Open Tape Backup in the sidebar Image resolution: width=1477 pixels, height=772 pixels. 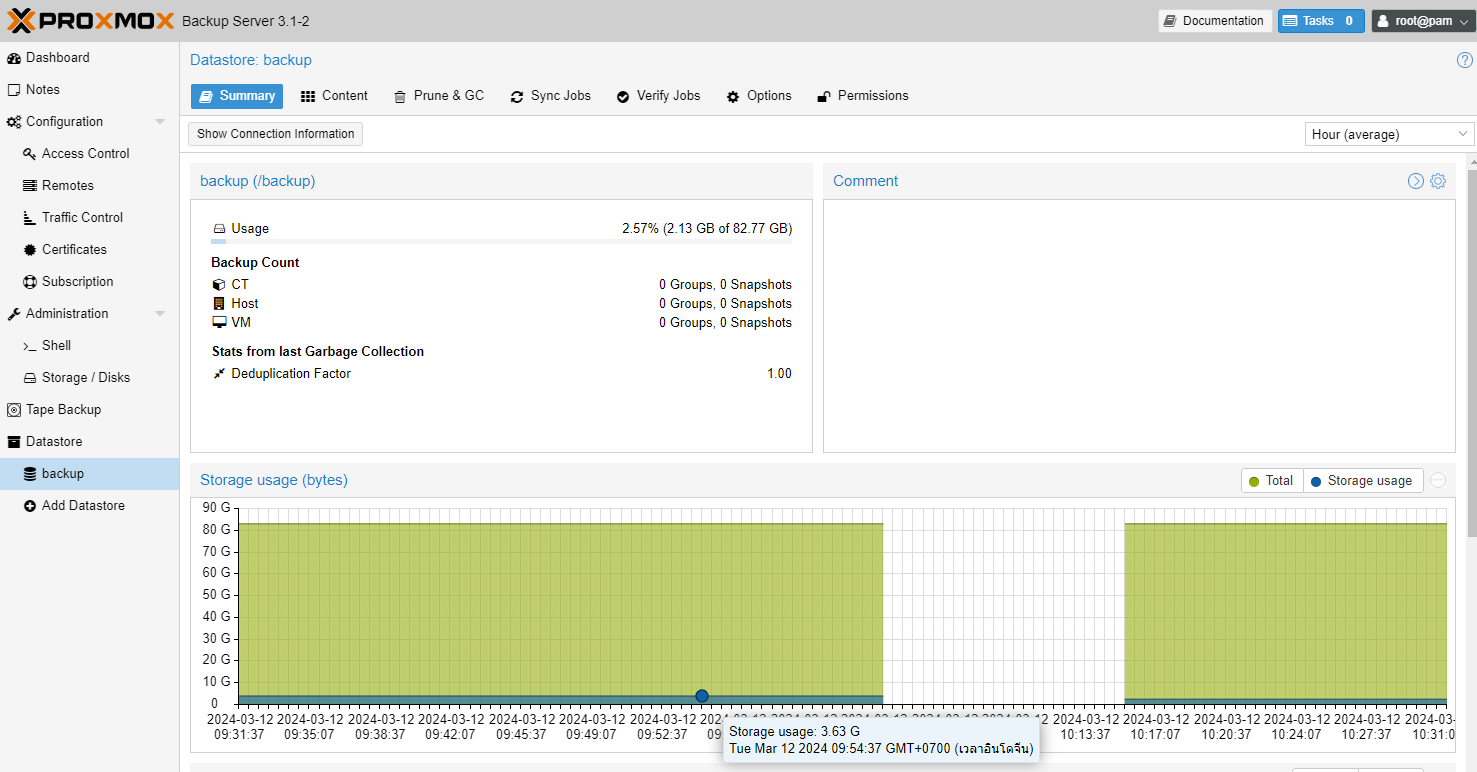coord(62,410)
